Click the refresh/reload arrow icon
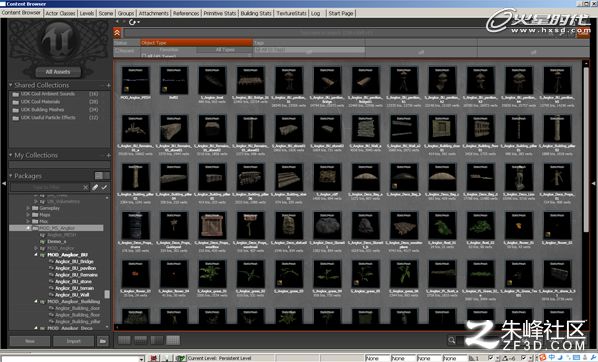This screenshot has width=598, height=362. click(132, 22)
